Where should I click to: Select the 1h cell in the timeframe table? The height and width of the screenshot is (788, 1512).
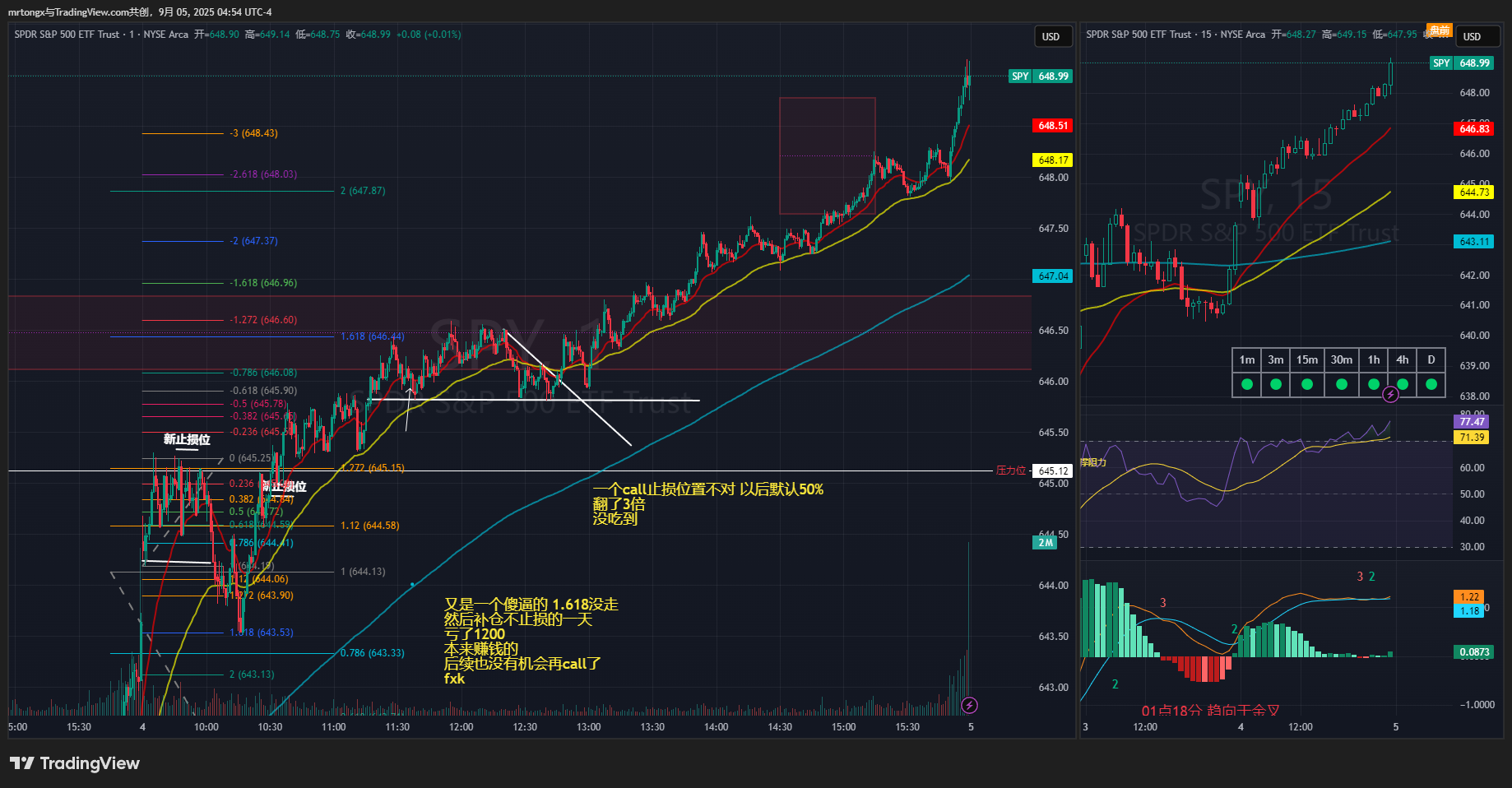[1374, 359]
